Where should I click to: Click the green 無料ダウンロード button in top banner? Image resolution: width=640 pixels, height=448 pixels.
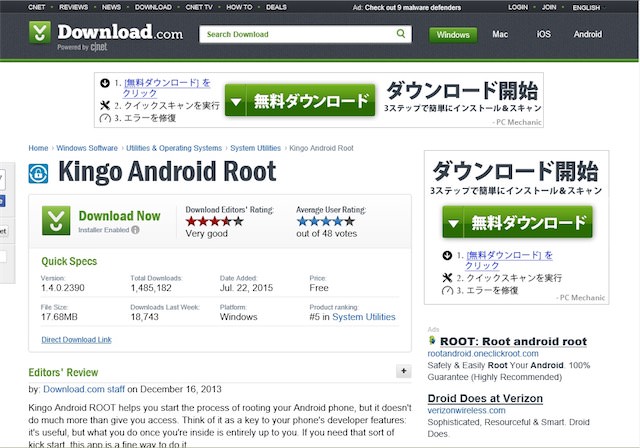[300, 100]
